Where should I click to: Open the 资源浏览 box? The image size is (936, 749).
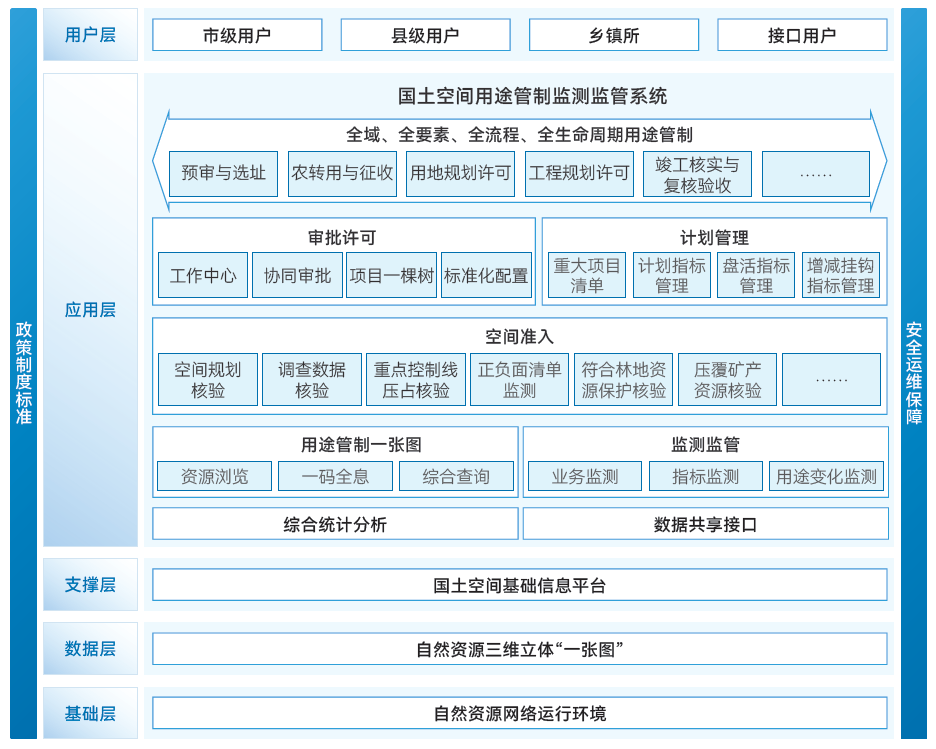click(214, 476)
